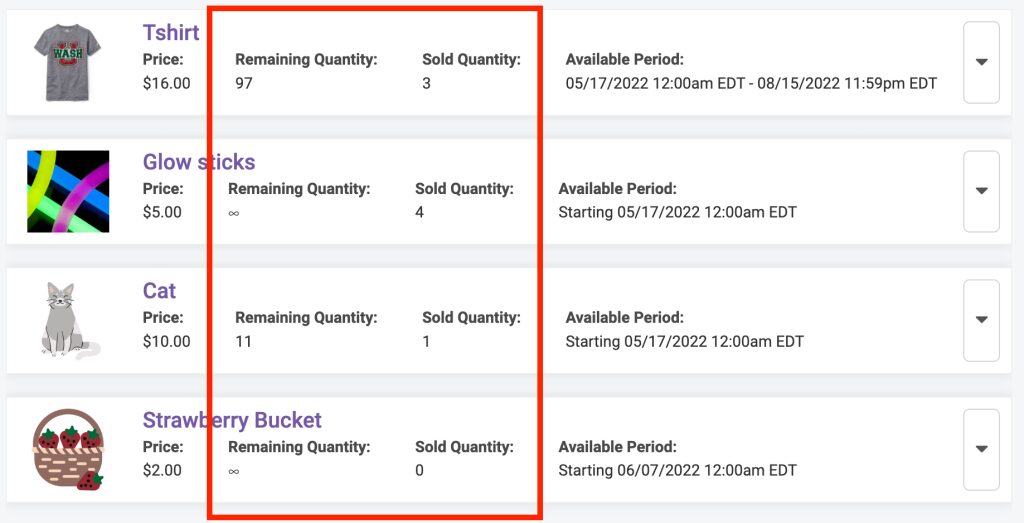Click the neon glow sticks thumbnail
Screen dimensions: 1024x523
pos(68,191)
